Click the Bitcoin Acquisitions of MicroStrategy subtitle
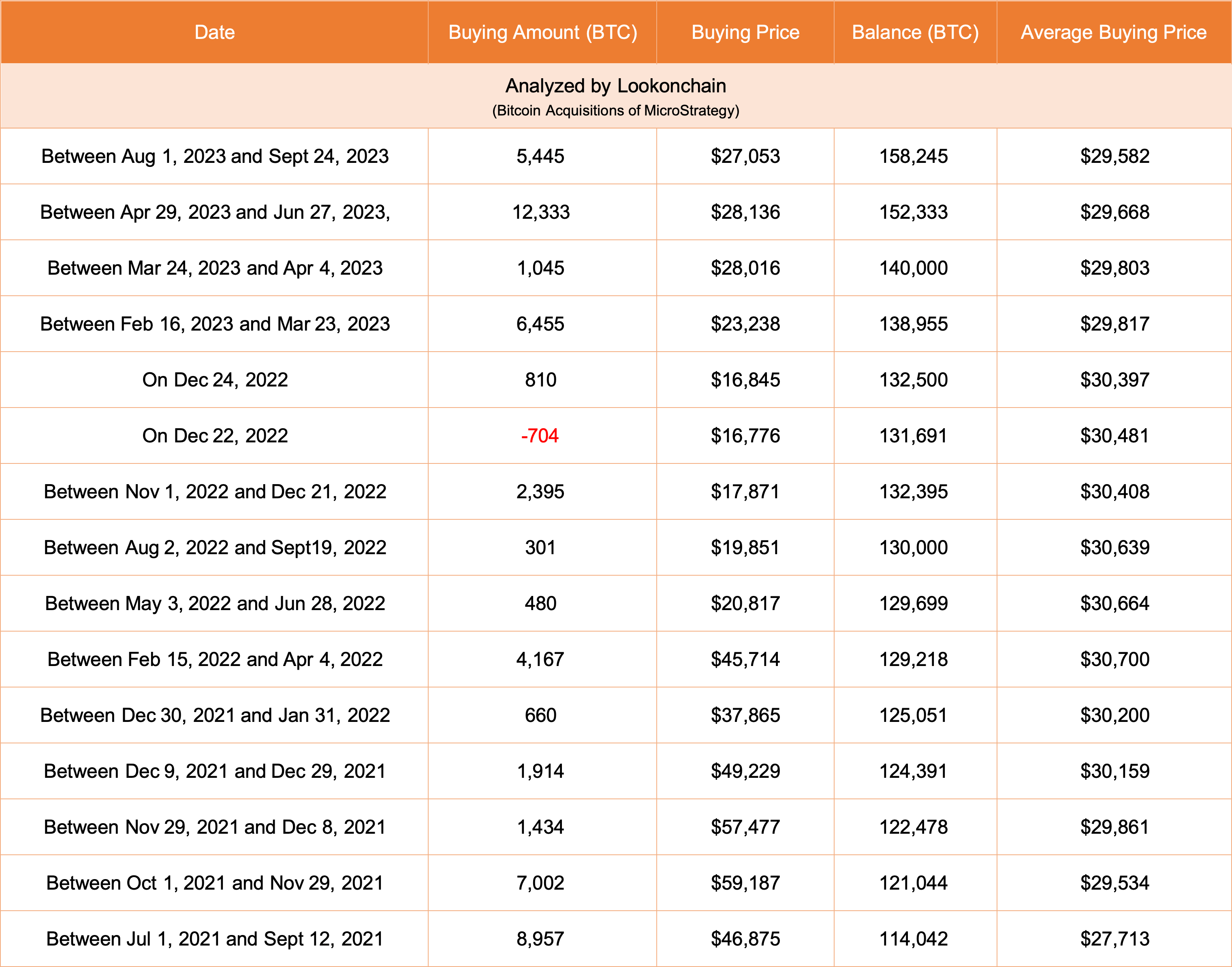 pos(615,111)
